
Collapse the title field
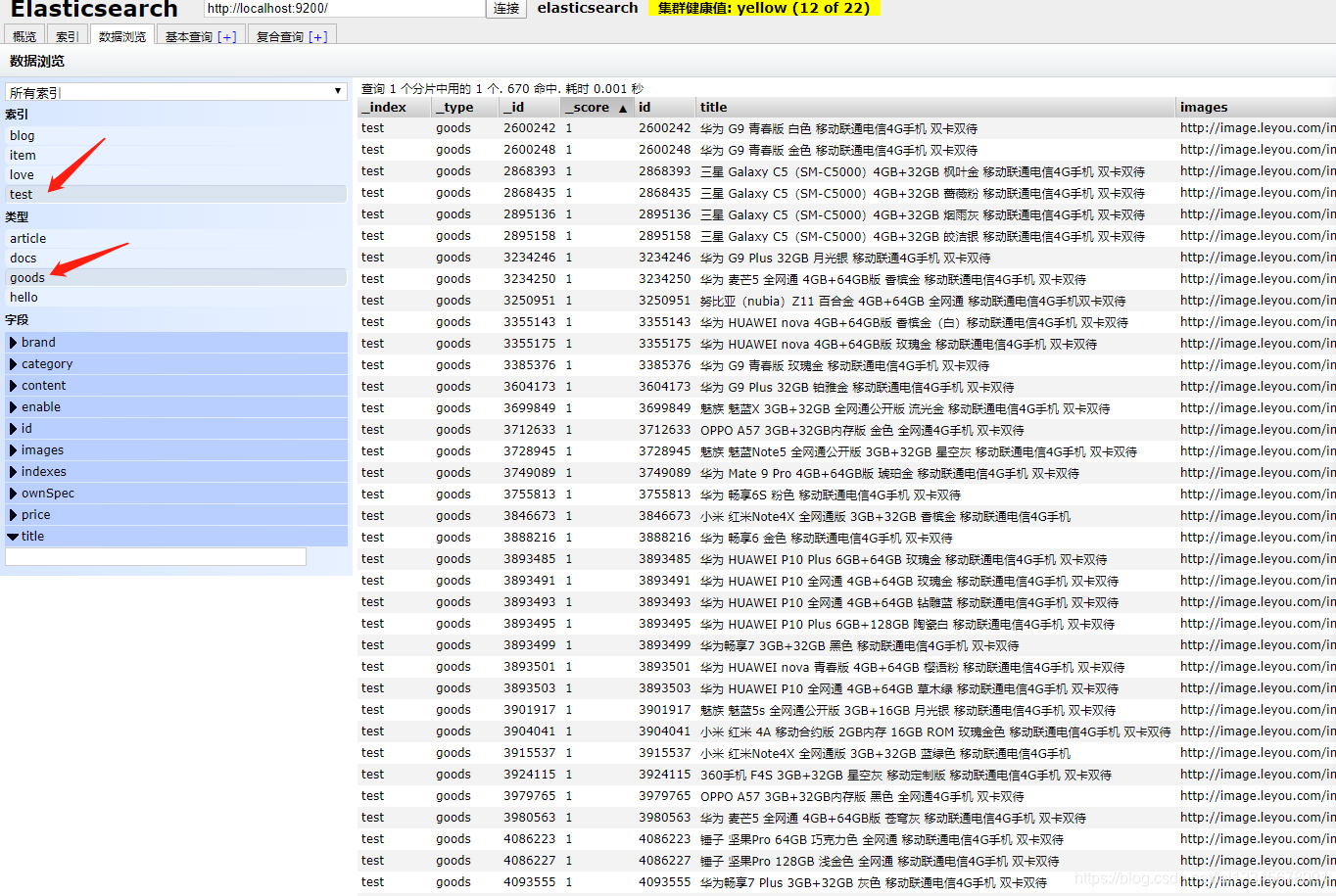[176, 537]
